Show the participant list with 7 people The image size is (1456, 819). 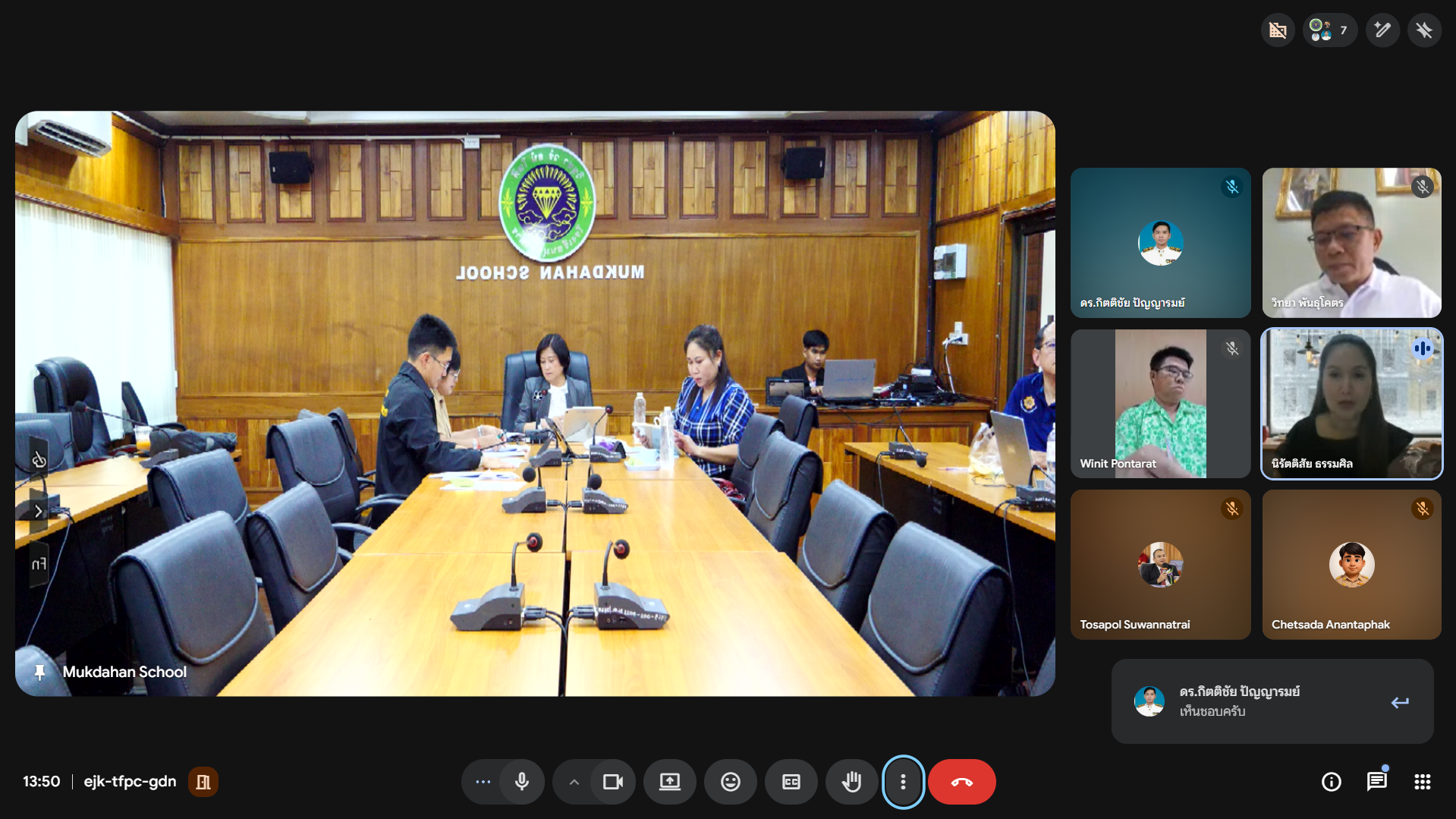pos(1329,30)
